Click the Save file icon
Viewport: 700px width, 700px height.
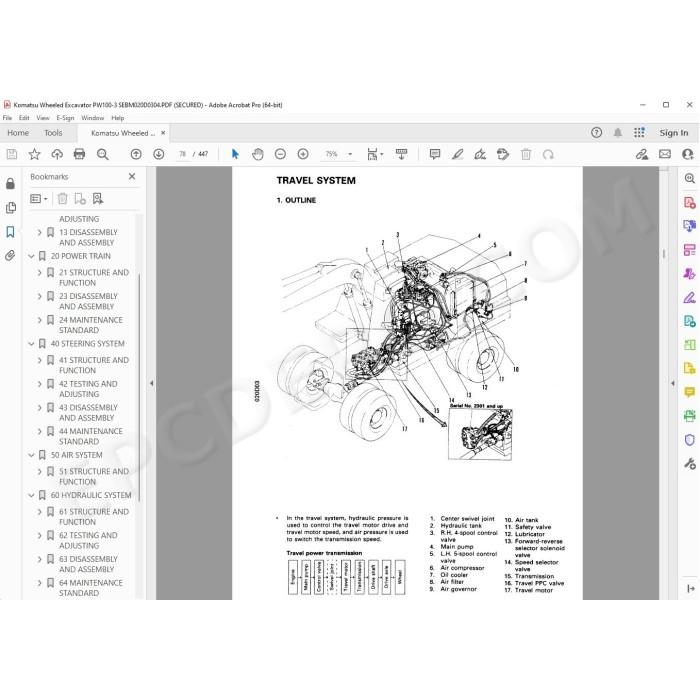coord(12,154)
